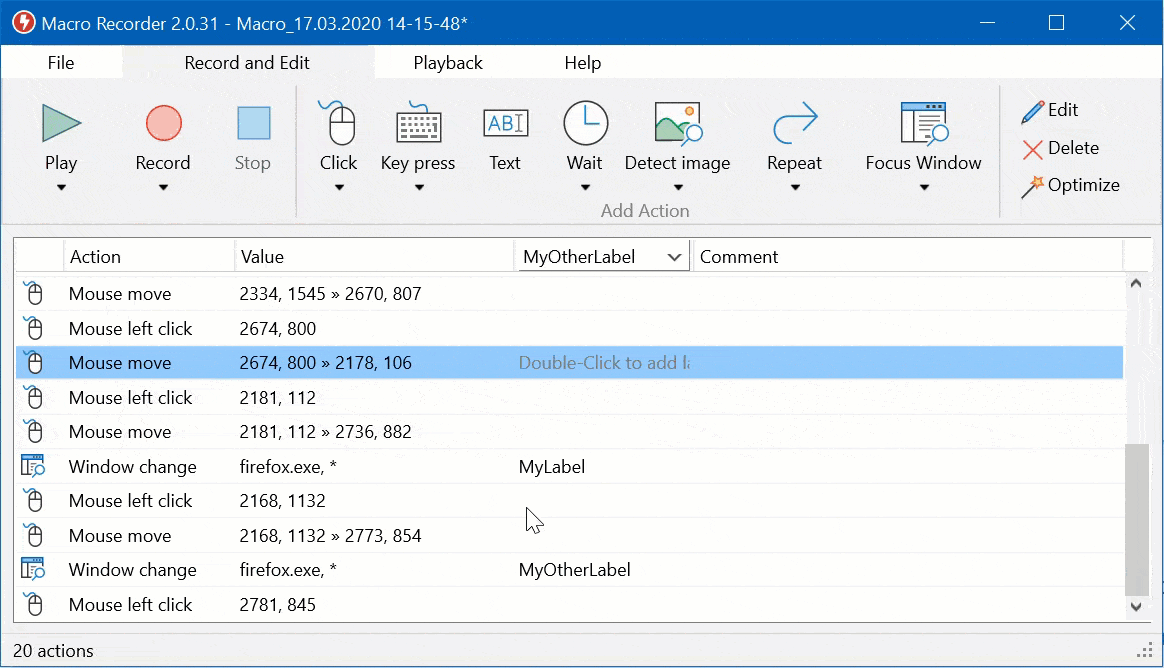
Task: Click the Edit button
Action: pos(1051,110)
